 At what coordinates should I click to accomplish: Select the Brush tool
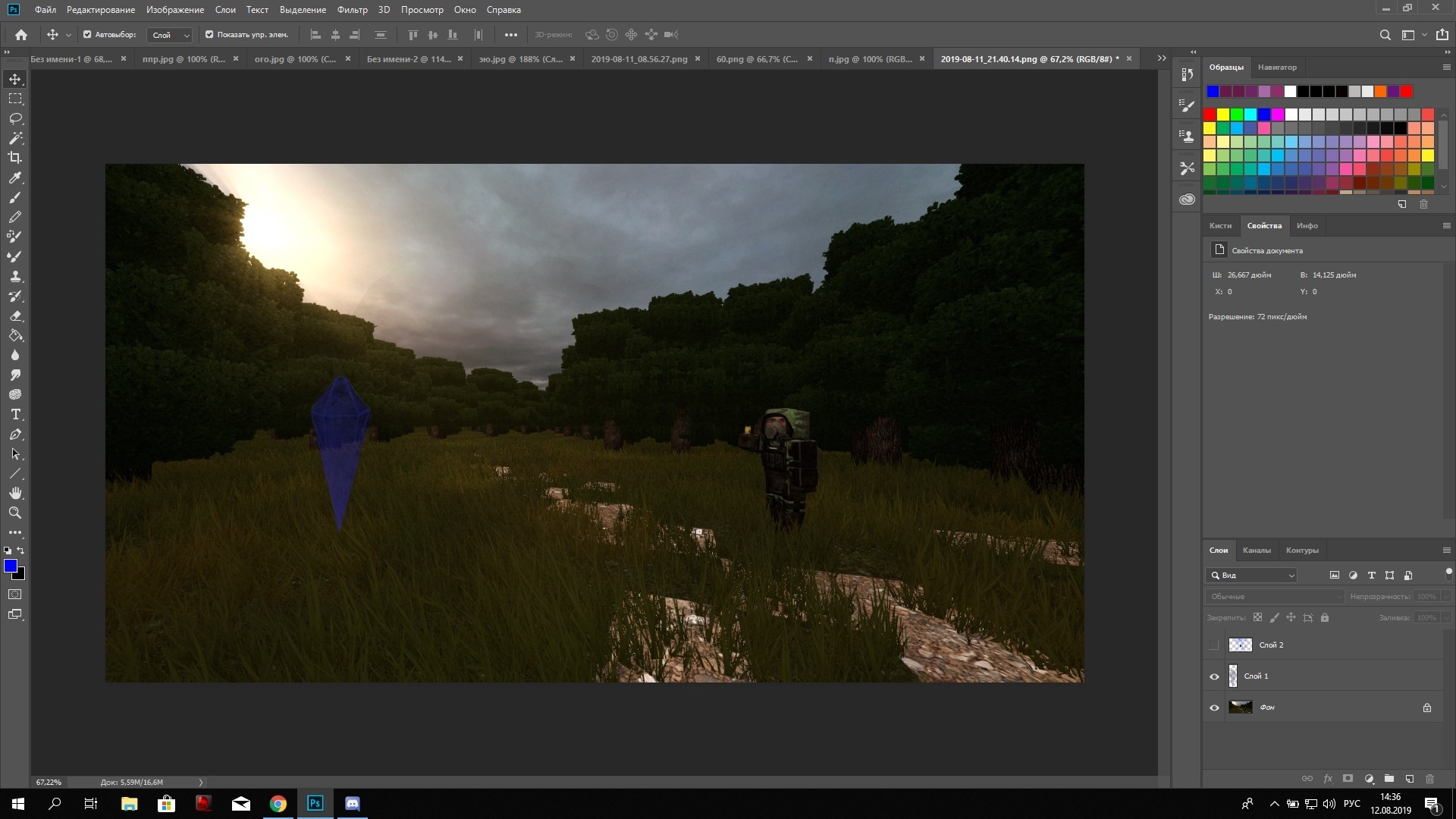[15, 198]
